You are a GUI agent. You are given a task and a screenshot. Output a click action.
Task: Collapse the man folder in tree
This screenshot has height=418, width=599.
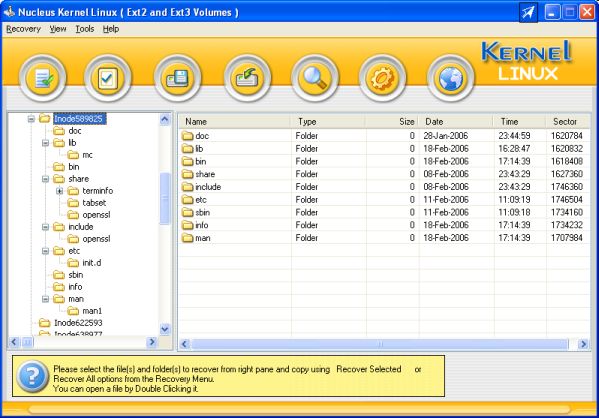[x=45, y=299]
